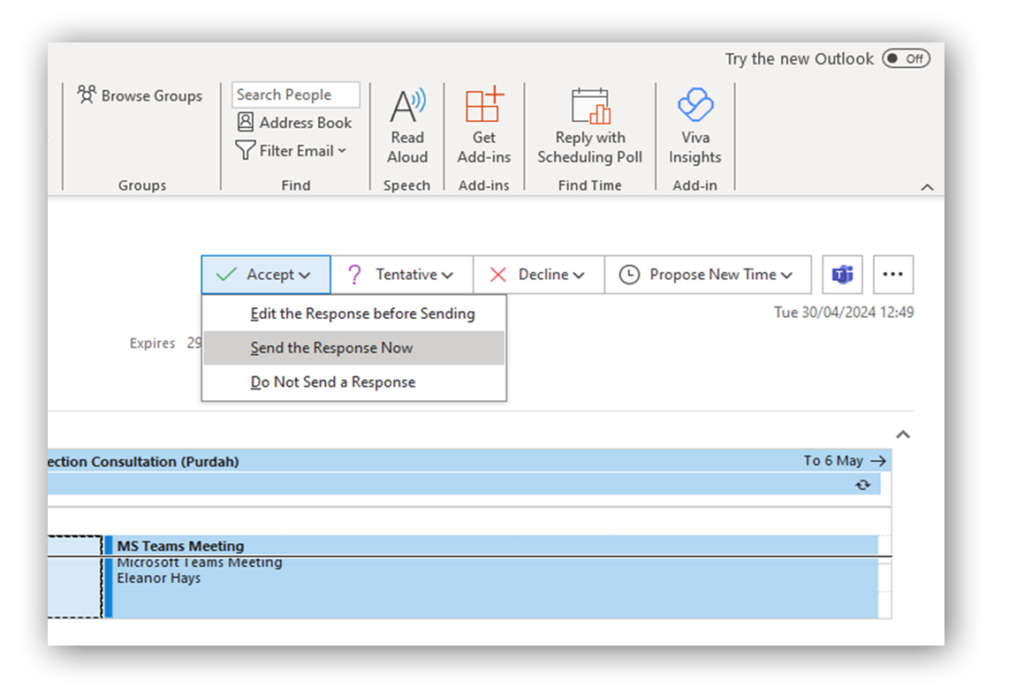Screen dimensions: 1024x688
Task: Open Viva Insights add-in
Action: point(695,127)
